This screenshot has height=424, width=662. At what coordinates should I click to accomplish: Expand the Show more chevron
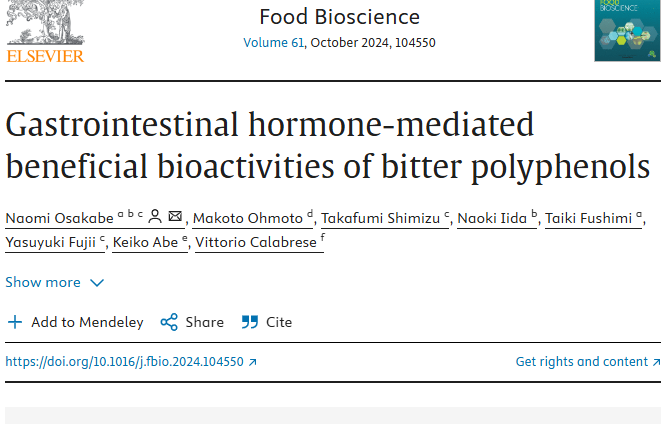point(97,283)
